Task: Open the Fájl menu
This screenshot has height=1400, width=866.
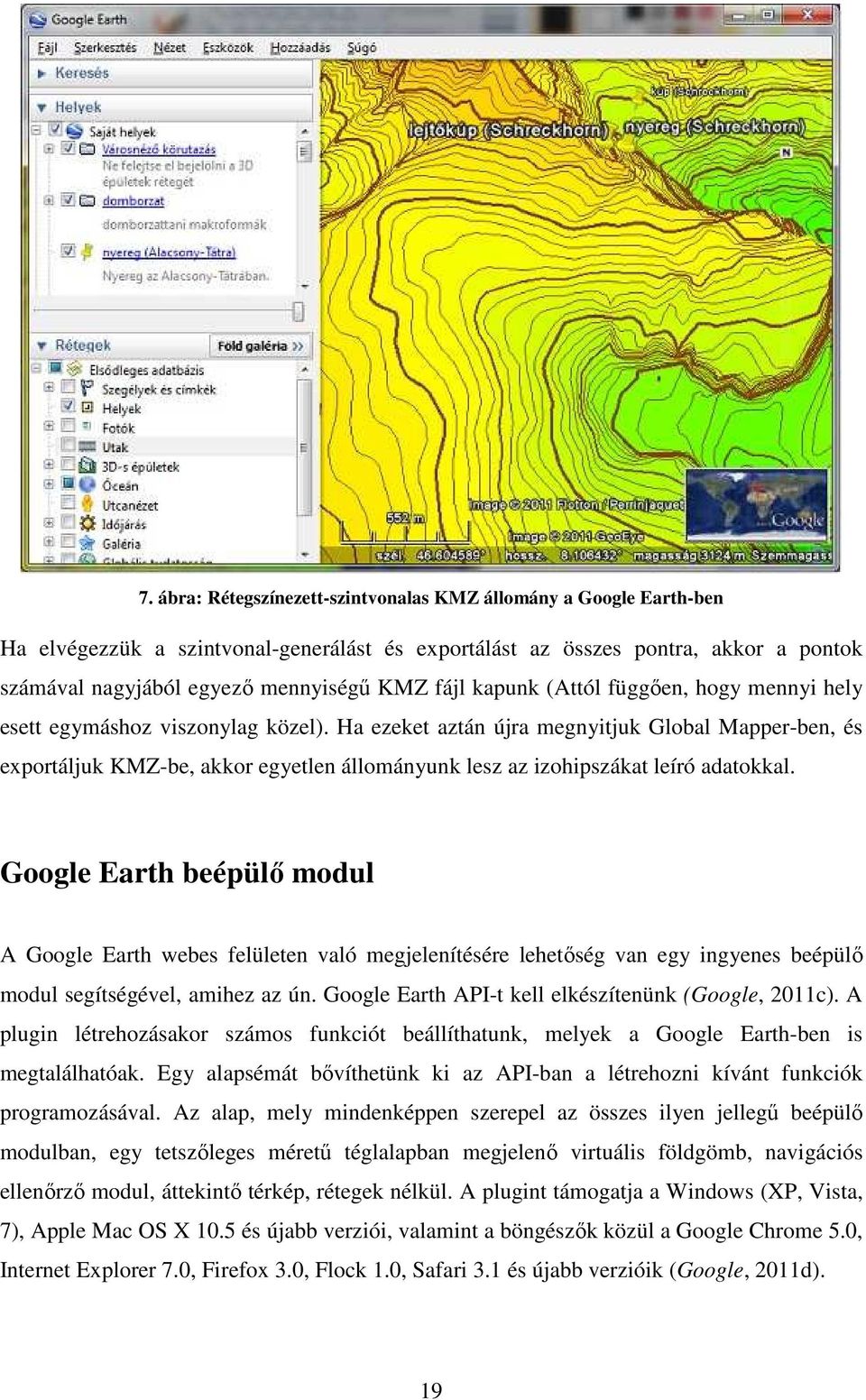Action: 47,47
